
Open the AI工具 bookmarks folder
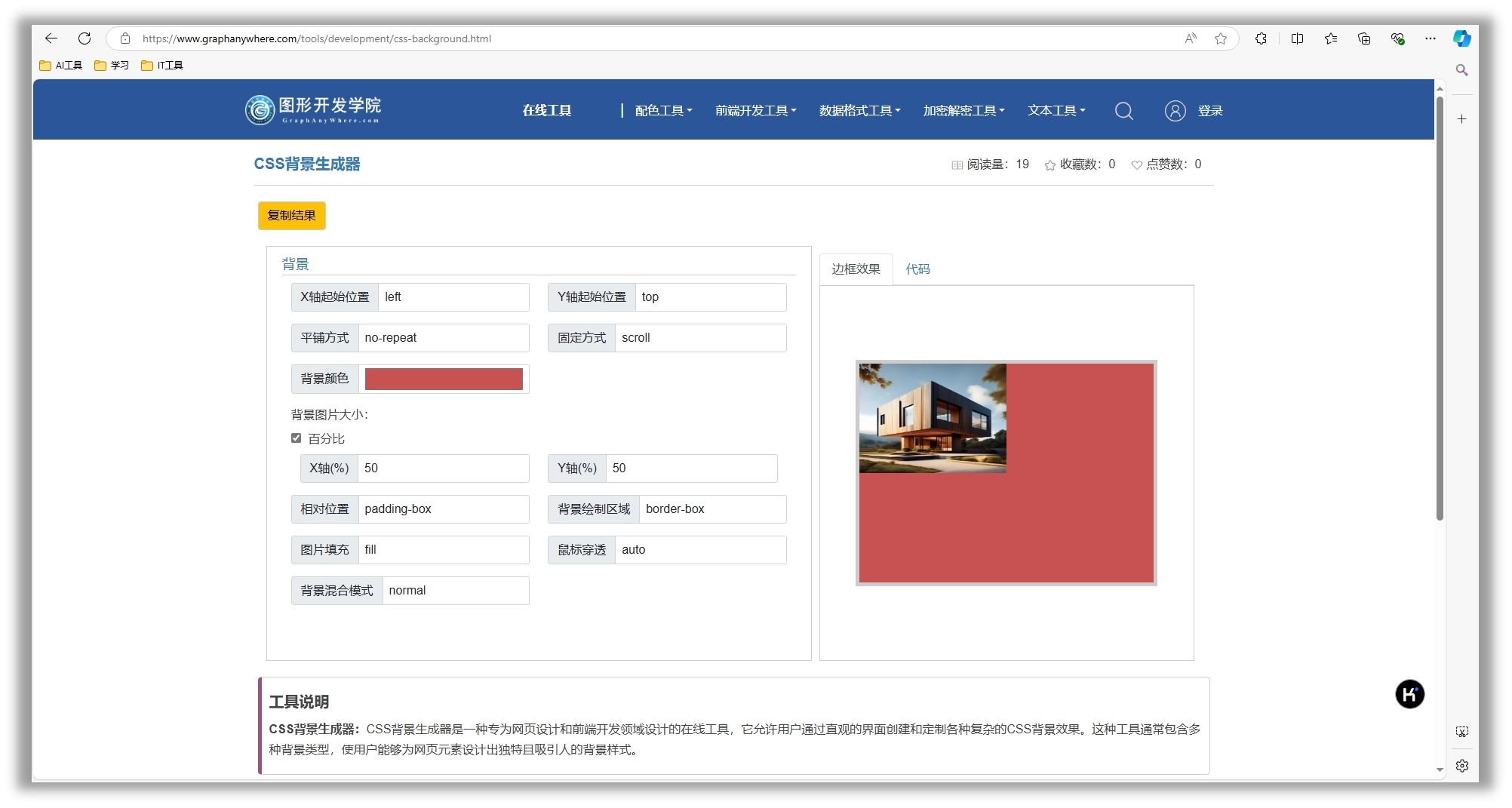[x=61, y=66]
